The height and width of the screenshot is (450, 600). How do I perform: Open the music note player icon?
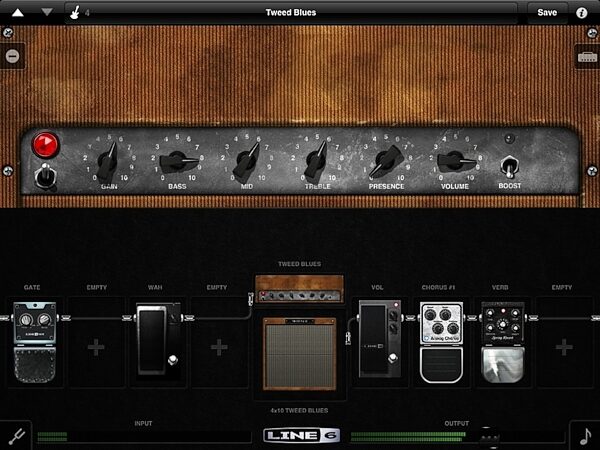click(x=585, y=436)
